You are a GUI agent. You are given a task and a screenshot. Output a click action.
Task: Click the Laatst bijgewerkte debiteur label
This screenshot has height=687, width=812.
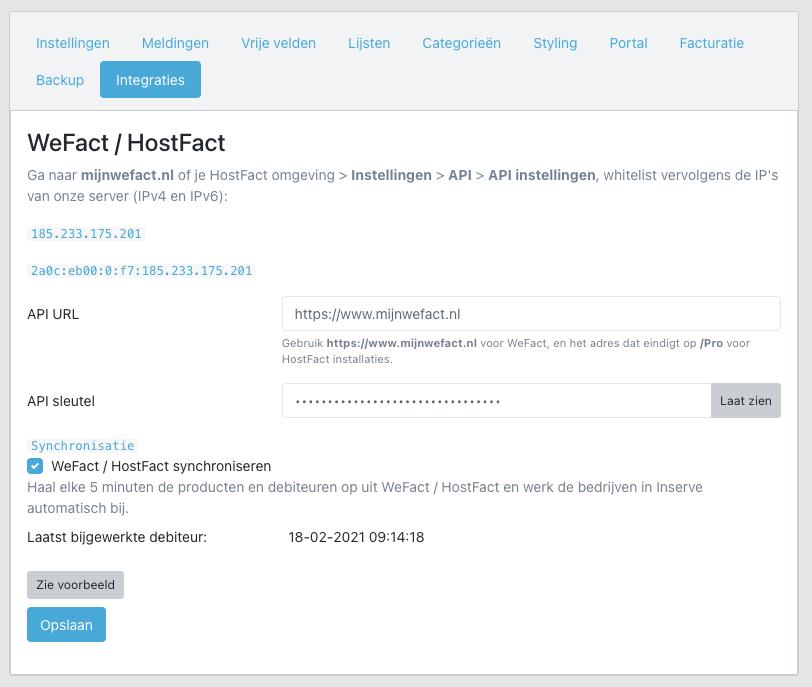[117, 537]
